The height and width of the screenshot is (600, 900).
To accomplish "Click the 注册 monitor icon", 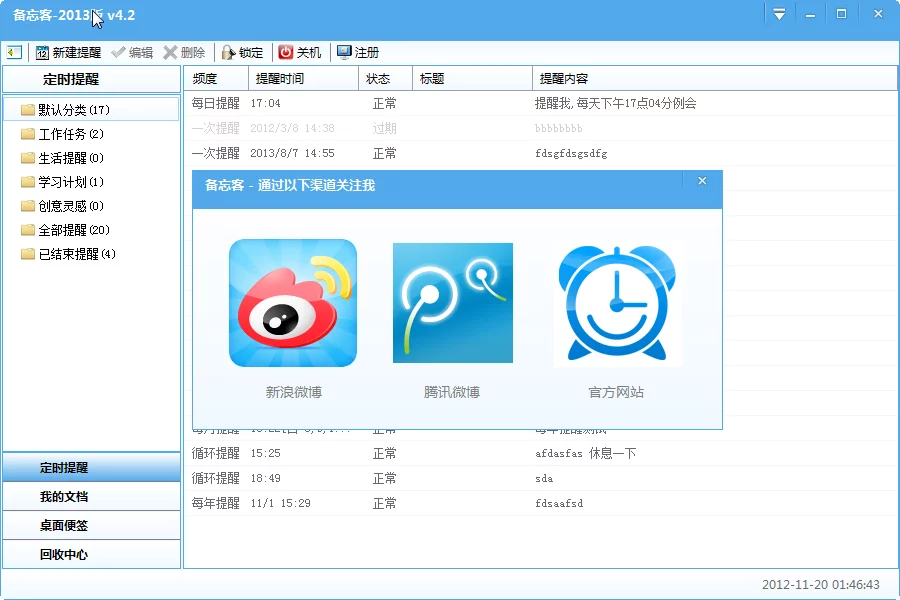I will (x=344, y=52).
